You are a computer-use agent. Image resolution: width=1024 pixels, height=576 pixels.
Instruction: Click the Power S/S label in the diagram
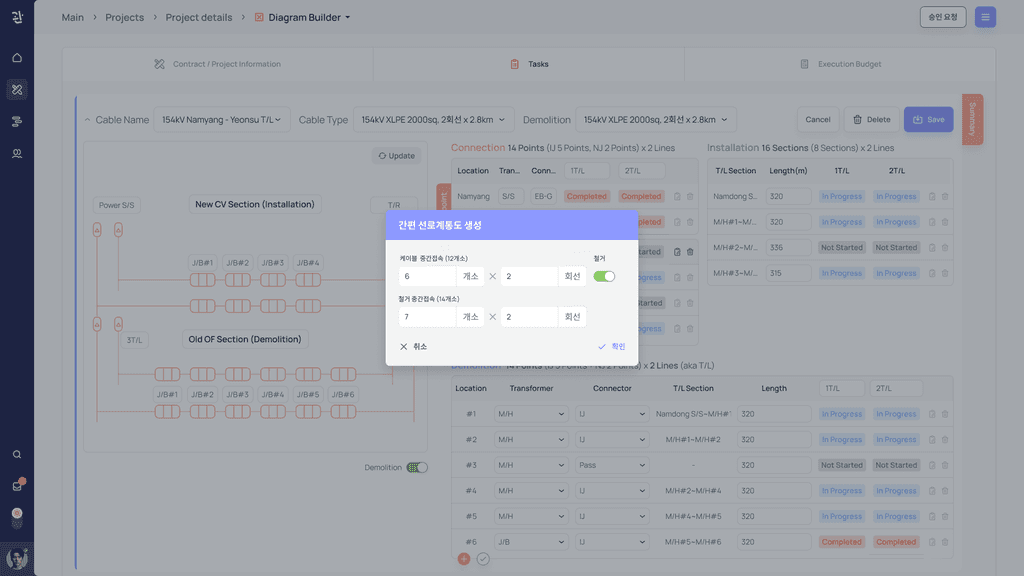(116, 205)
